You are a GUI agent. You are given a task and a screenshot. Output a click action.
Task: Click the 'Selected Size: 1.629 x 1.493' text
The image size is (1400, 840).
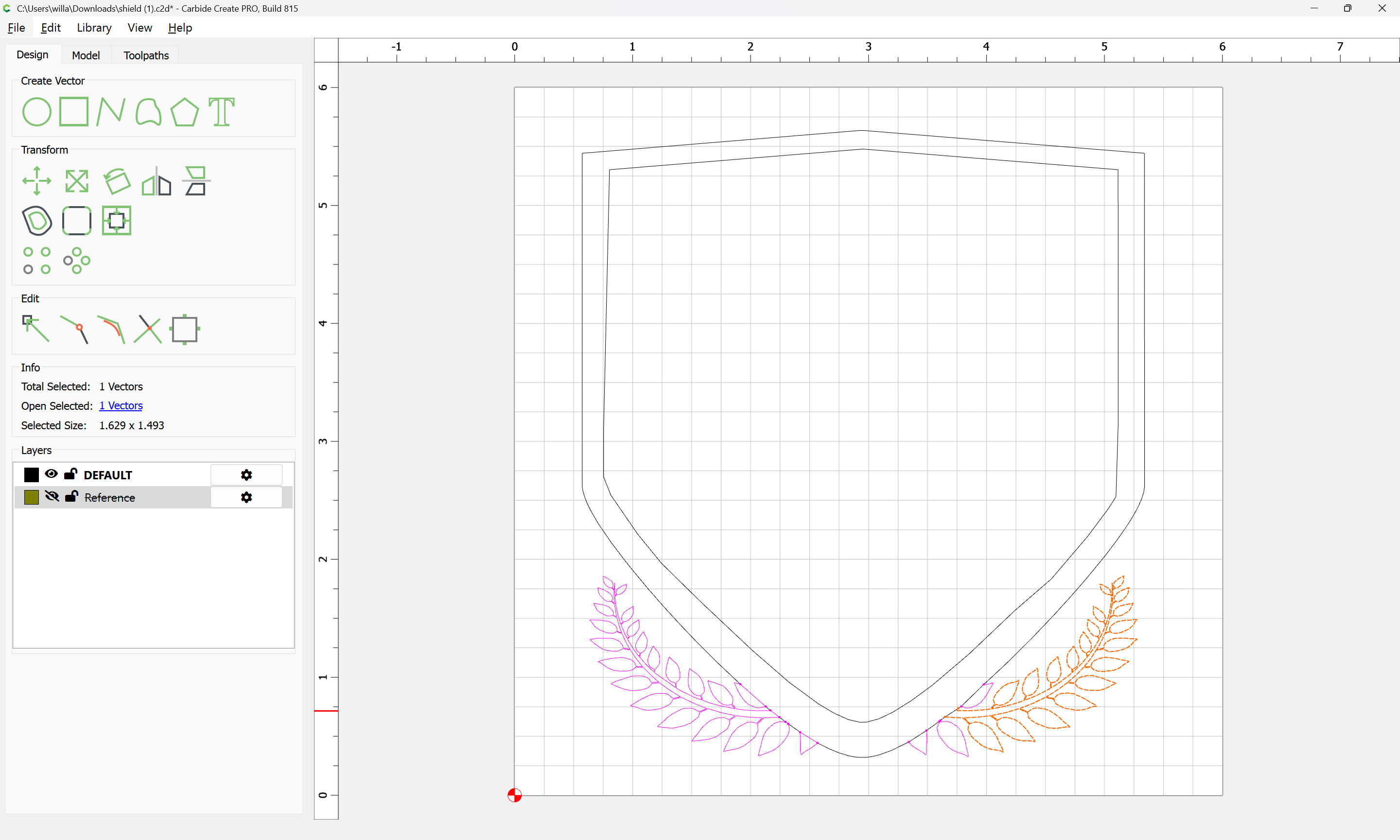click(93, 426)
